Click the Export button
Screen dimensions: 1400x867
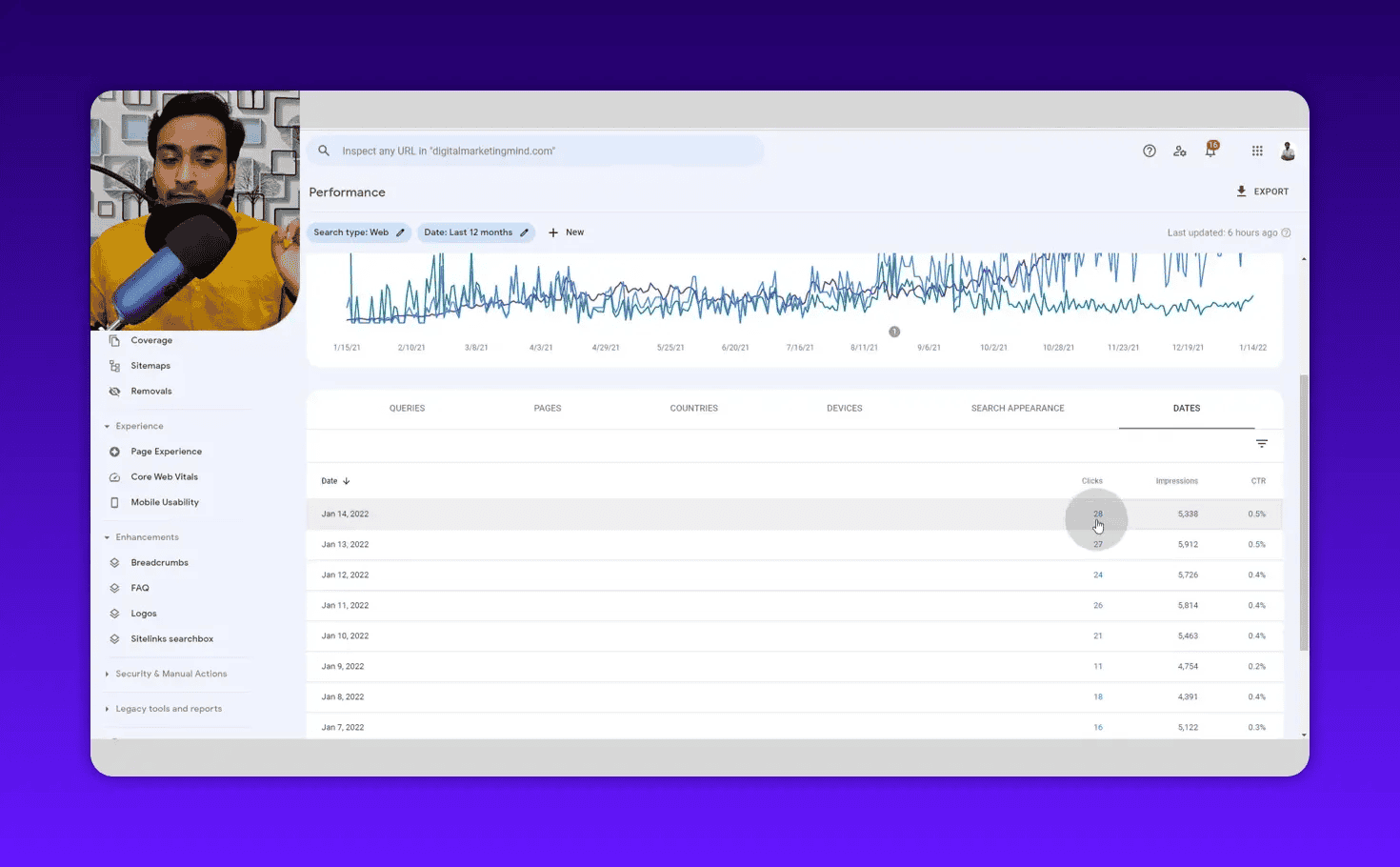click(1263, 191)
